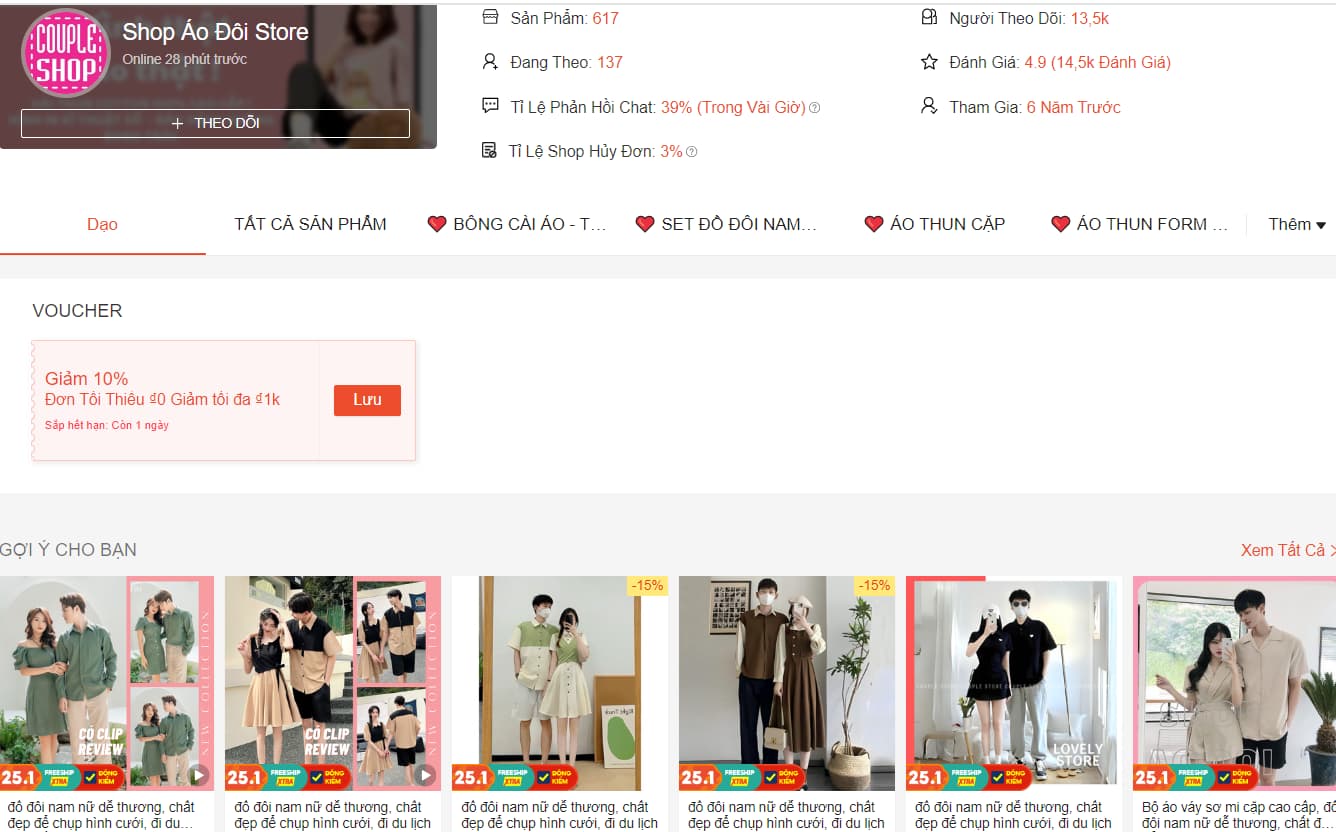Expand the Thêm categories dropdown
Image resolution: width=1336 pixels, height=832 pixels.
(x=1296, y=224)
